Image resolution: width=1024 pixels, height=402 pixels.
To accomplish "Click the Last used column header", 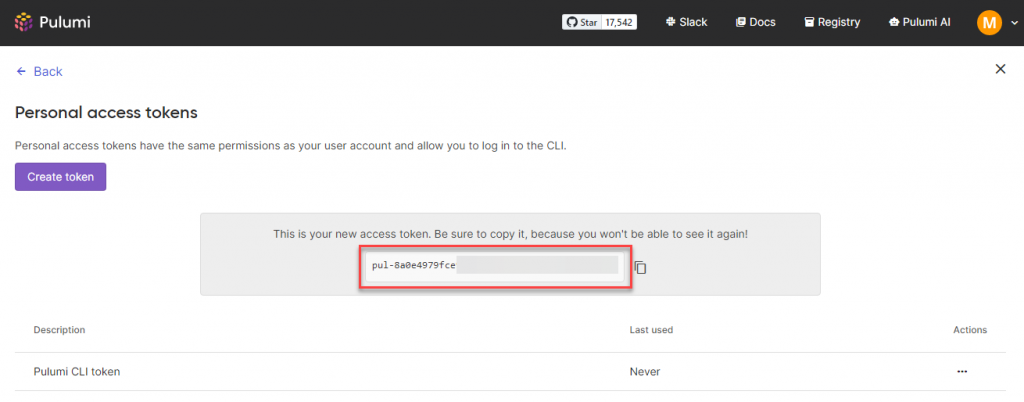I will pyautogui.click(x=651, y=330).
